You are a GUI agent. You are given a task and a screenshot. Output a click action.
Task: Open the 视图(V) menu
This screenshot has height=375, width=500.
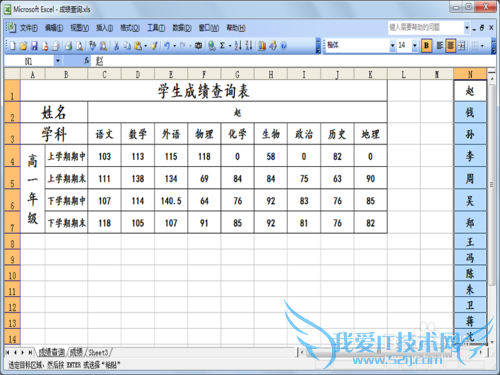(79, 28)
